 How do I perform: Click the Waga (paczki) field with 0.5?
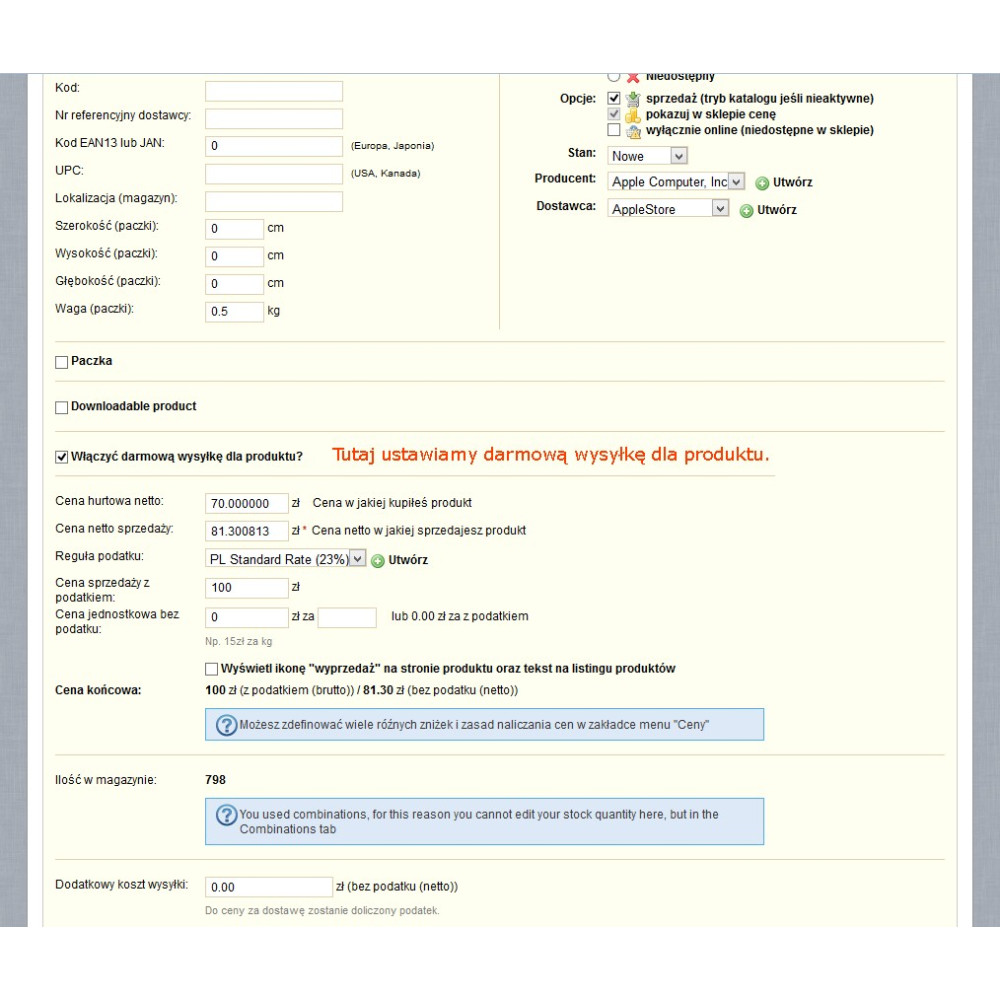click(x=234, y=312)
